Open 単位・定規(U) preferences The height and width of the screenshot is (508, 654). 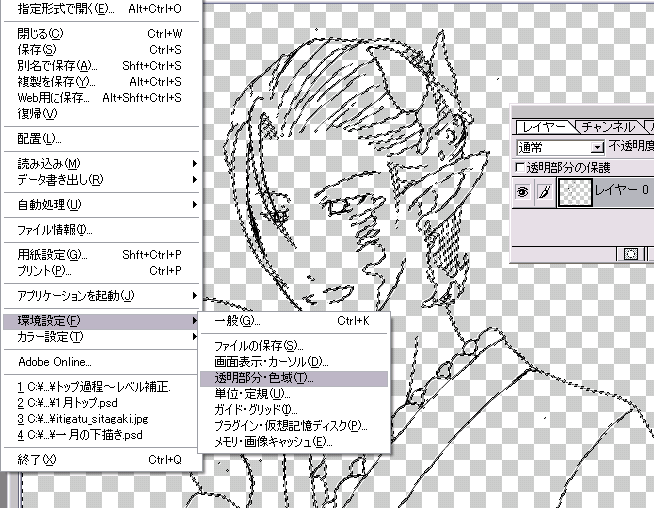[294, 394]
